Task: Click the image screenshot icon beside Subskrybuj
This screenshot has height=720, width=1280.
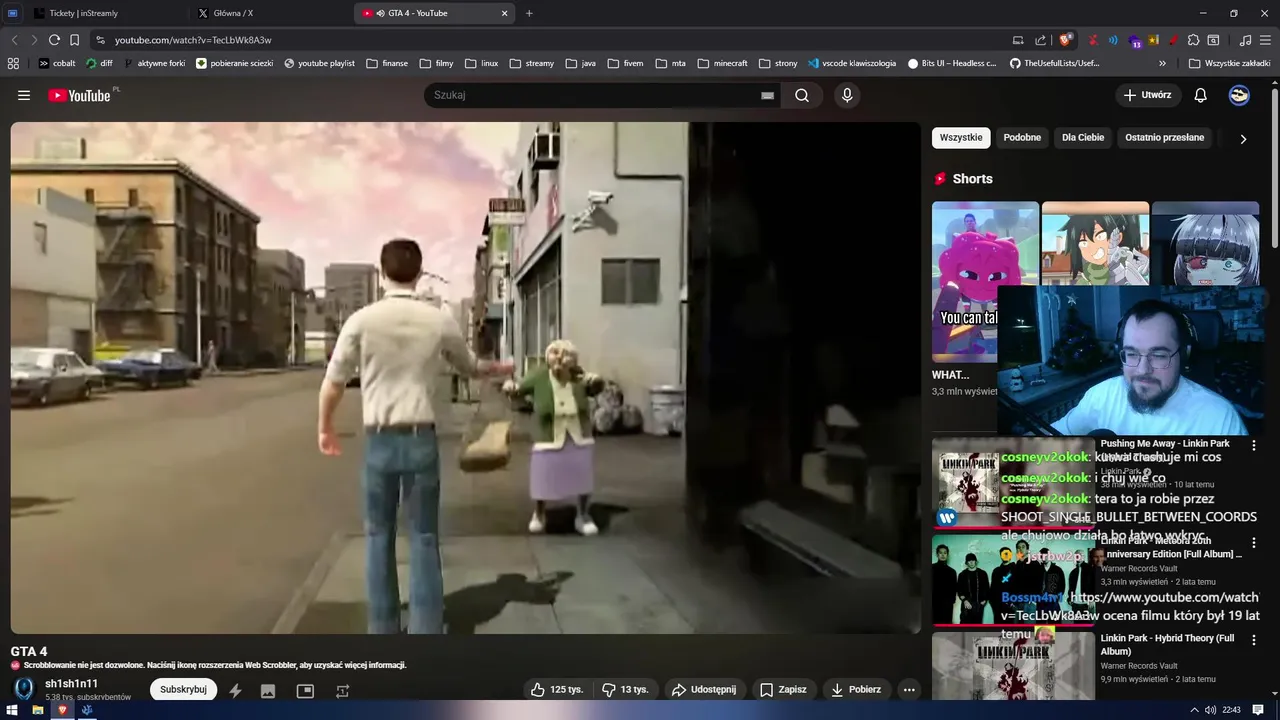Action: tap(268, 690)
